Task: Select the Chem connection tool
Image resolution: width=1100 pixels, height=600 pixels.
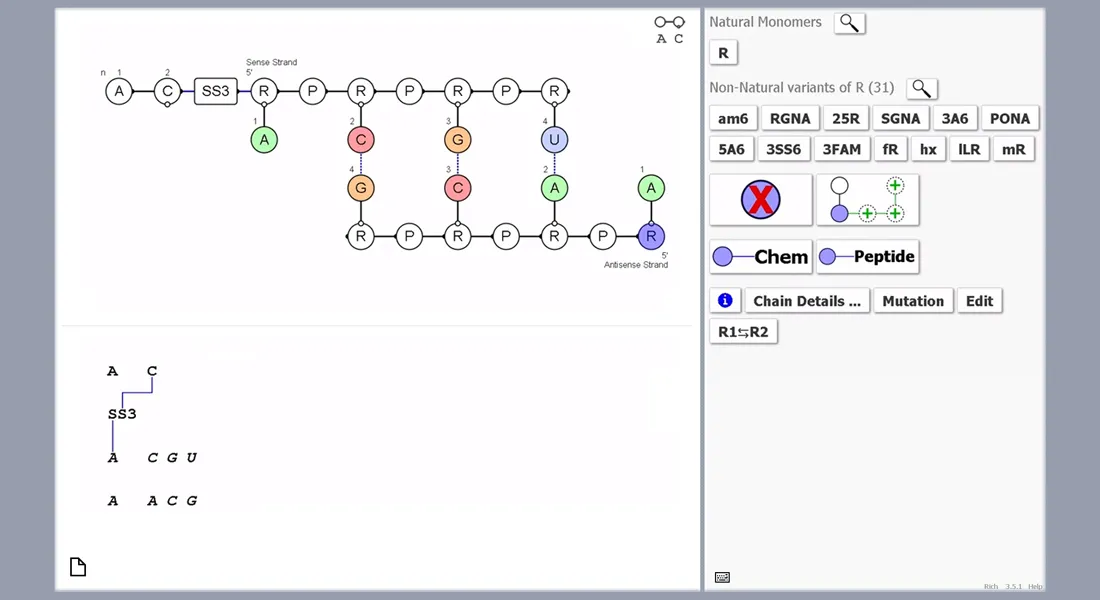Action: pyautogui.click(x=761, y=257)
